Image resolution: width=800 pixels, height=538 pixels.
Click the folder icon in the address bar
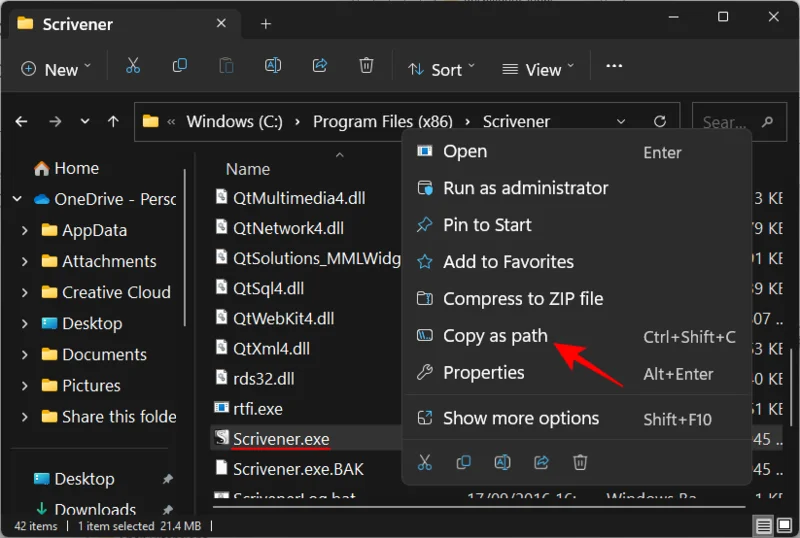151,121
